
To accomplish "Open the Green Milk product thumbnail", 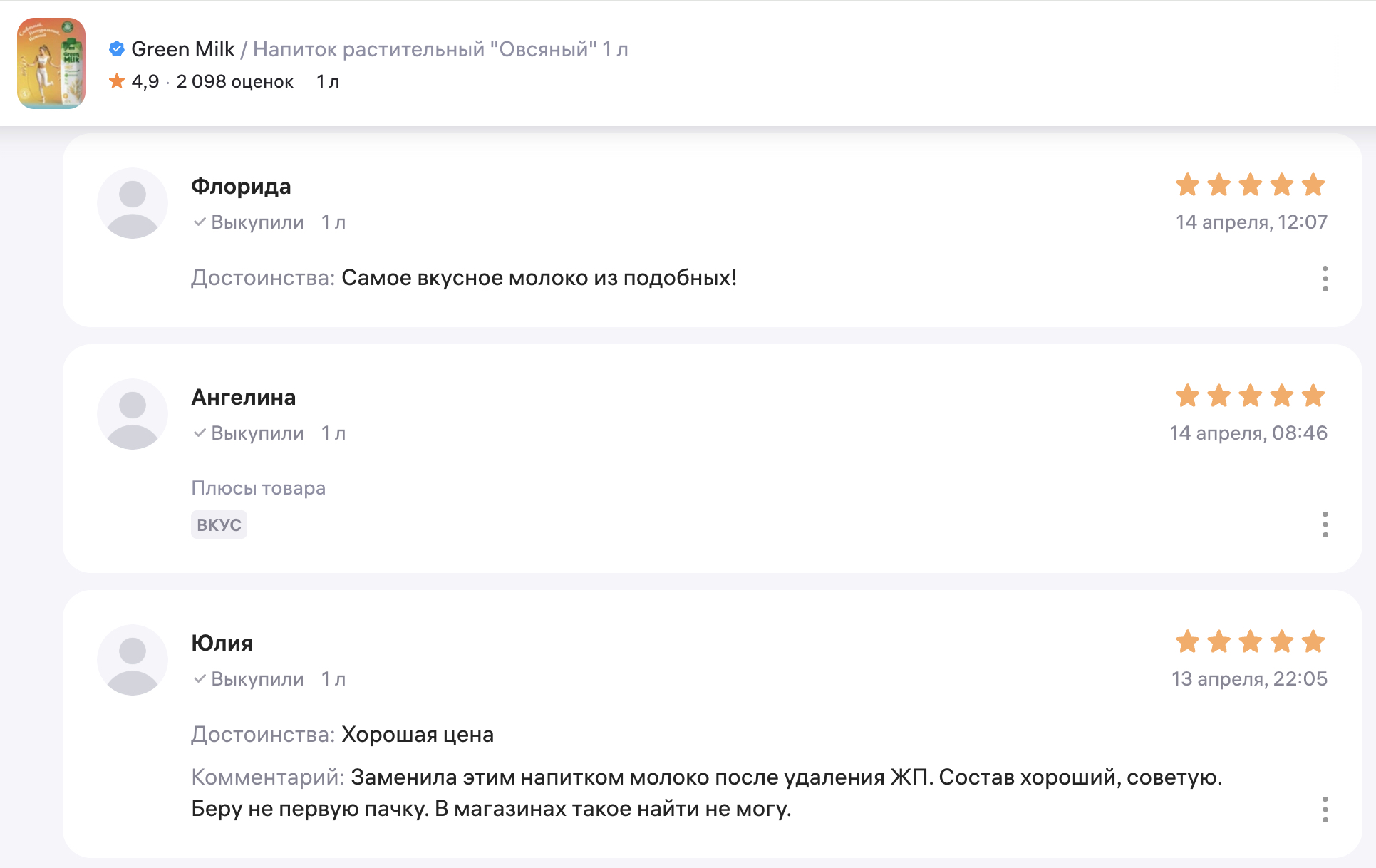I will 51,63.
